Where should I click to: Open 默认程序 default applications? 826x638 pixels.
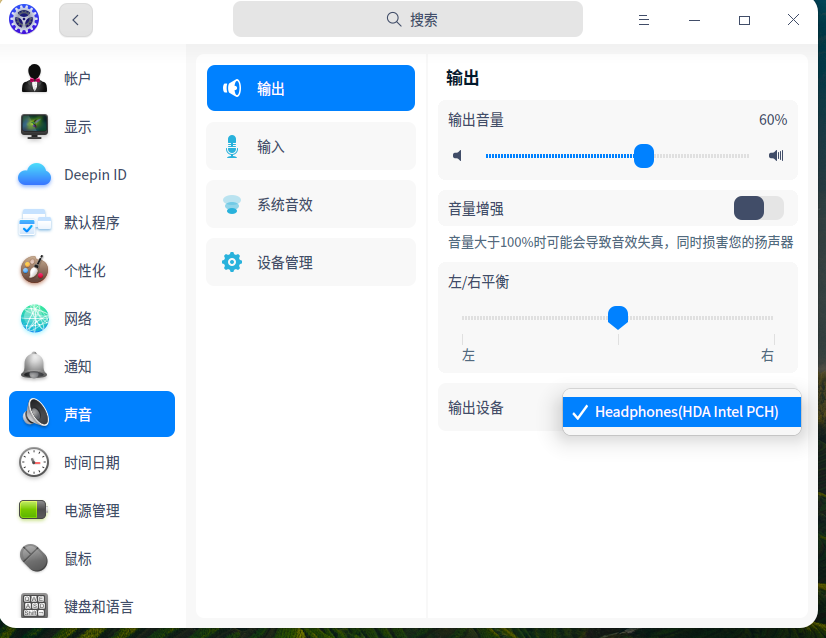[32, 222]
